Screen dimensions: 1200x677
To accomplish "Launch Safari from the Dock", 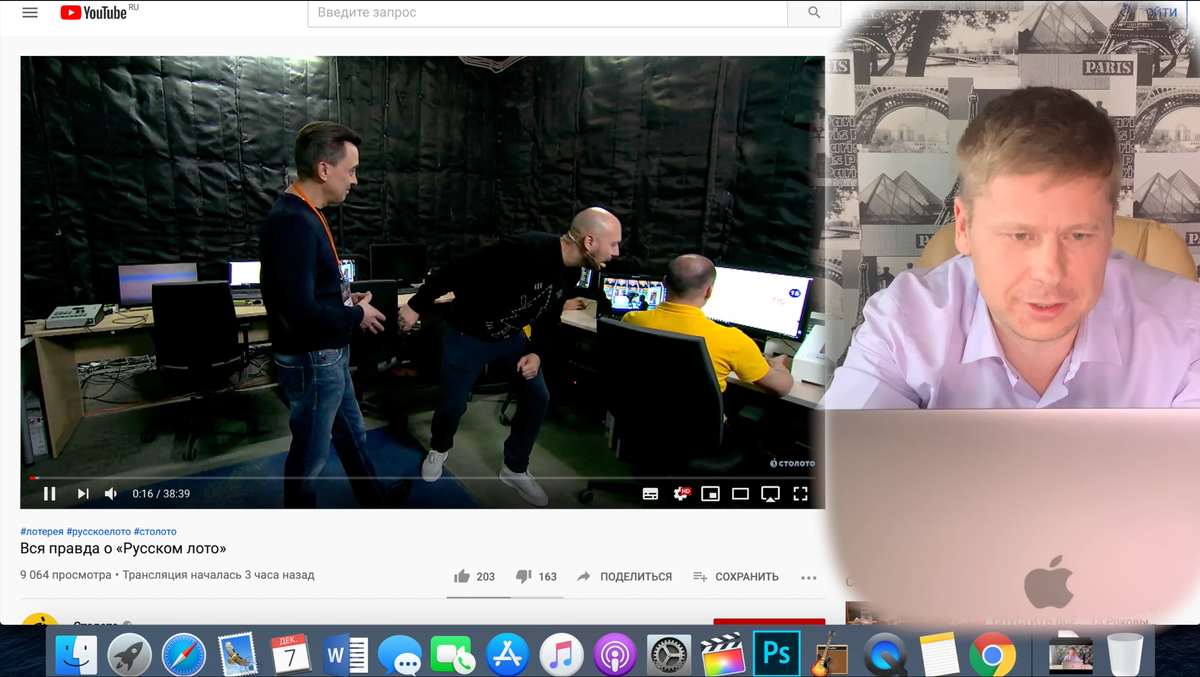I will (x=184, y=655).
